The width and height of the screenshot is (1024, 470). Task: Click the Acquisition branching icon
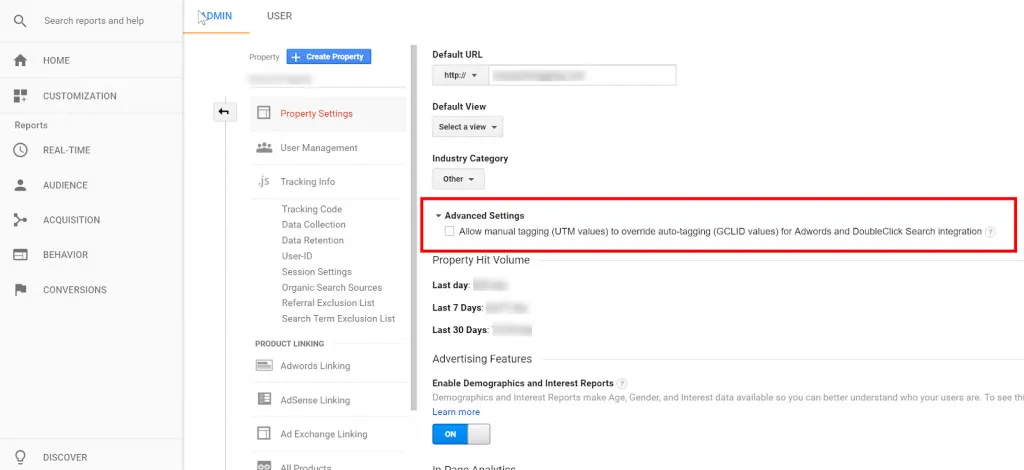coord(20,220)
